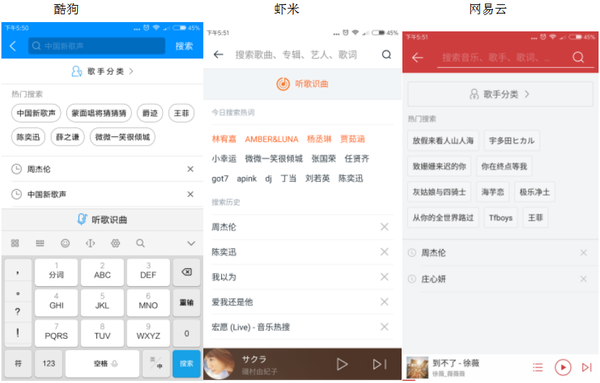600x383 pixels.
Task: Remove 周杰伦 from Kugou search history
Action: (190, 169)
